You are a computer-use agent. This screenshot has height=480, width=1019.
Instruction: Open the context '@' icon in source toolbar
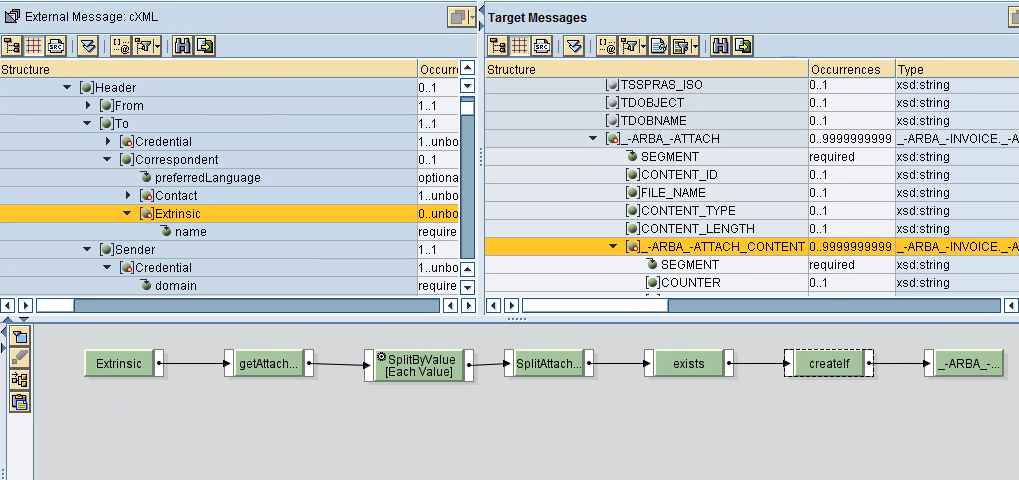121,46
